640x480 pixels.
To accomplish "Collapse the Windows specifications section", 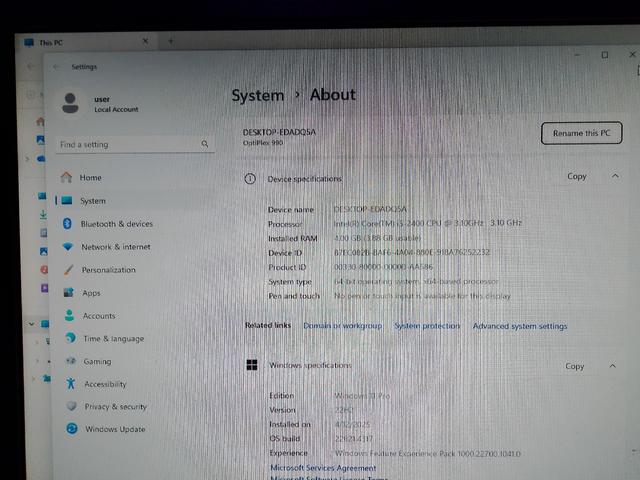I will point(613,366).
